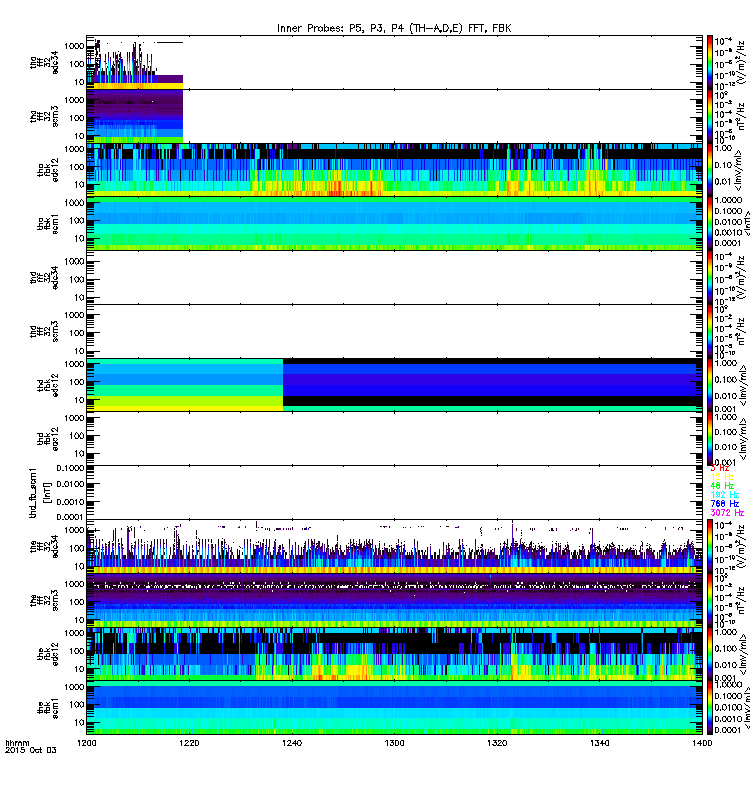Image resolution: width=750 pixels, height=800 pixels.
Task: Click the 'tha fbk edc12' panel label
Action: [x=48, y=170]
